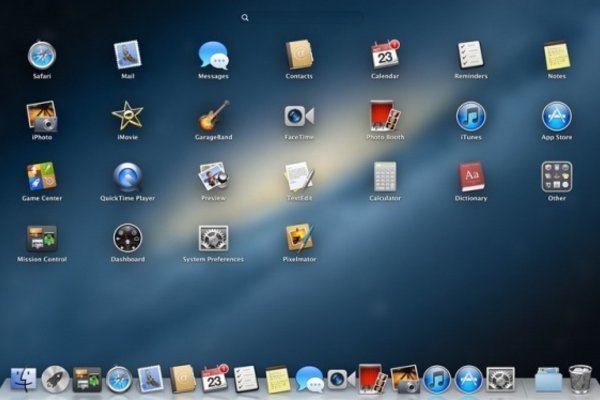Click Safari compass in the Dock
Image resolution: width=600 pixels, height=400 pixels.
point(119,380)
